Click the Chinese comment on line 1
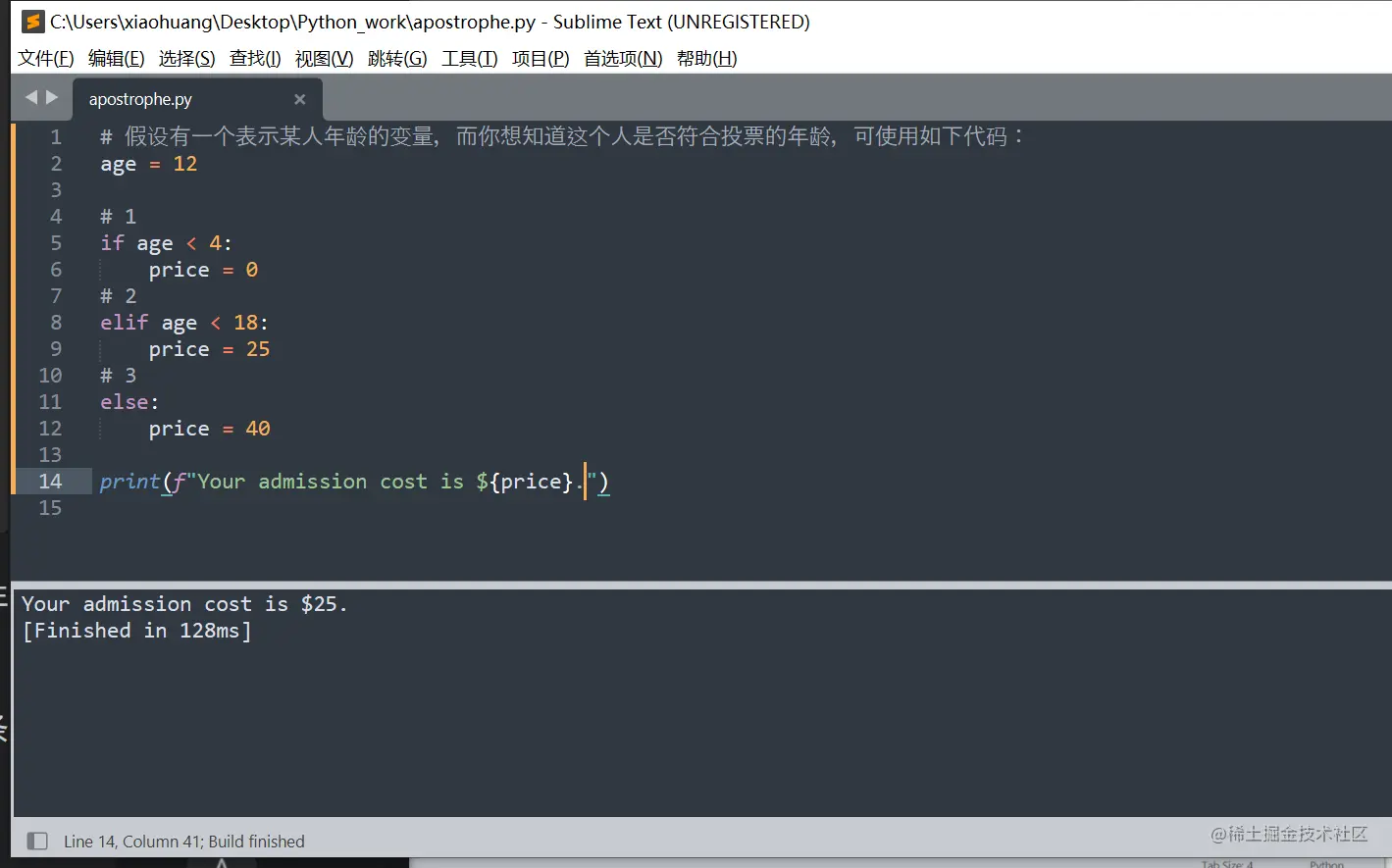This screenshot has width=1392, height=868. pos(562,136)
